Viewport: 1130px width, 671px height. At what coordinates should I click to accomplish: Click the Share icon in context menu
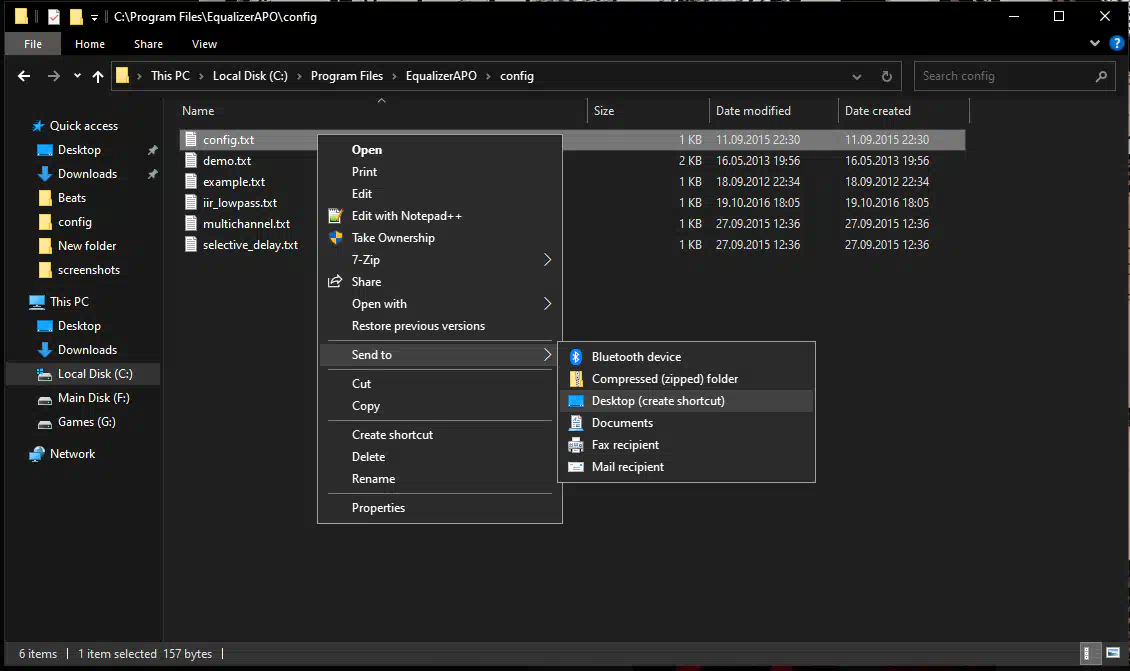[x=335, y=282]
